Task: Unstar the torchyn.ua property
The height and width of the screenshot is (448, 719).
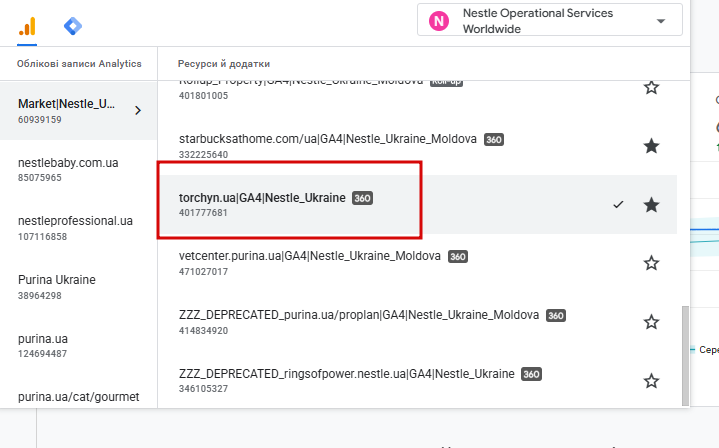Action: [651, 205]
